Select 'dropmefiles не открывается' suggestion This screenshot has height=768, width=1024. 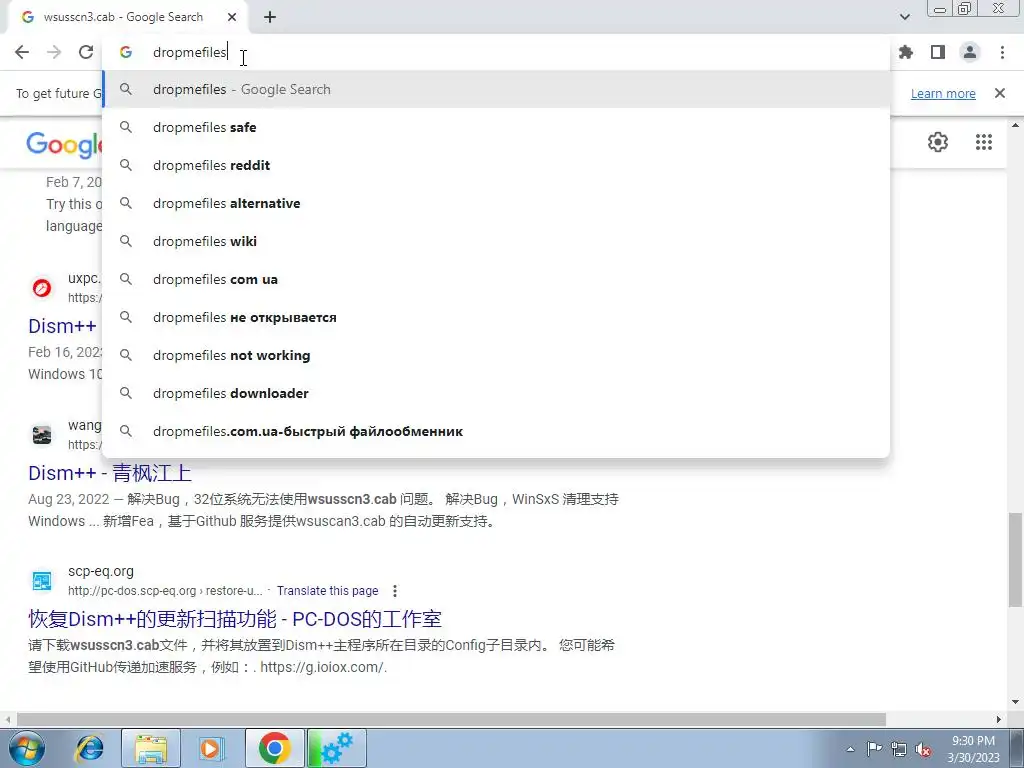pyautogui.click(x=496, y=317)
